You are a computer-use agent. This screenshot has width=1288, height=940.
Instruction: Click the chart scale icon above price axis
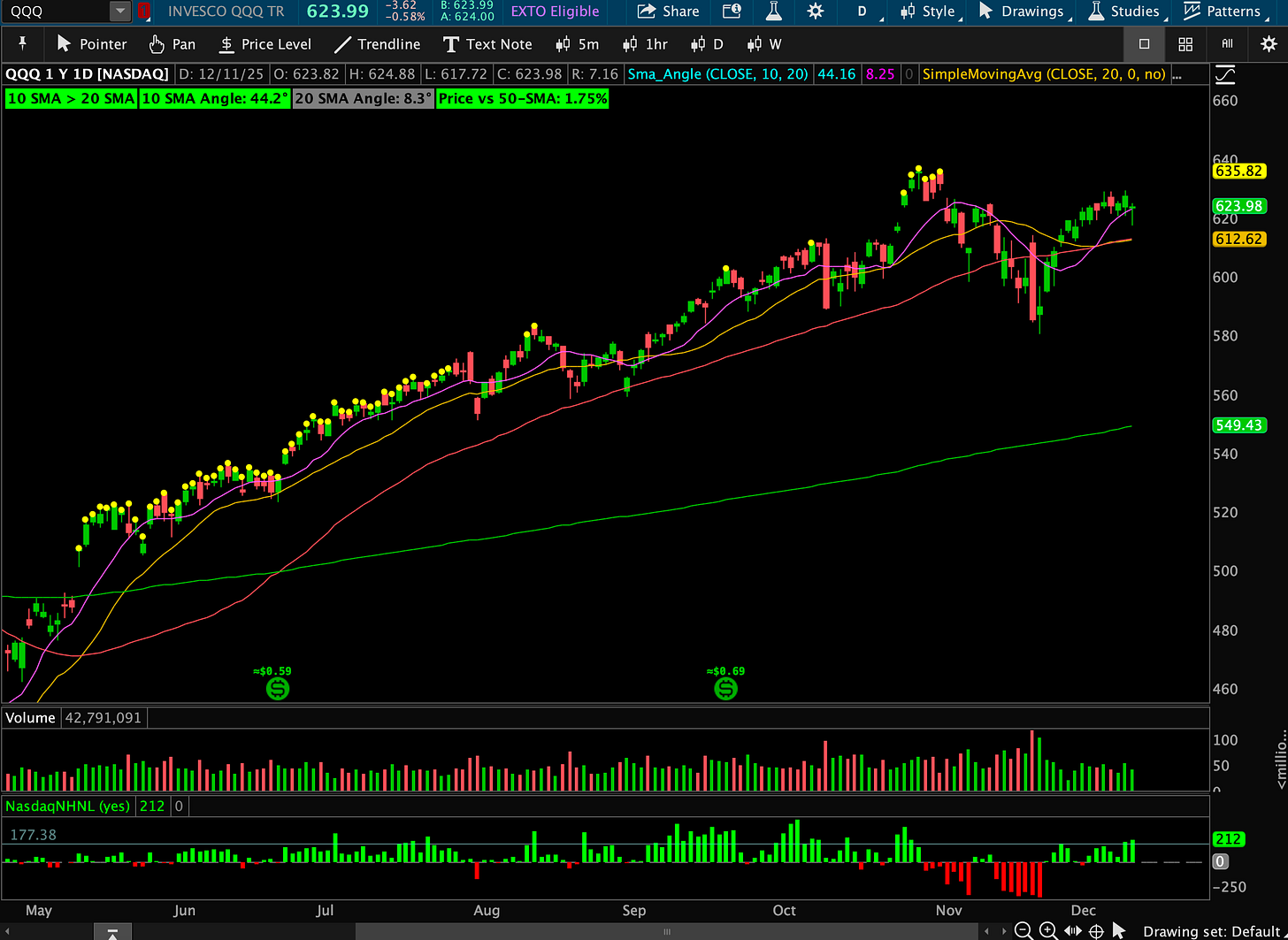click(1225, 75)
